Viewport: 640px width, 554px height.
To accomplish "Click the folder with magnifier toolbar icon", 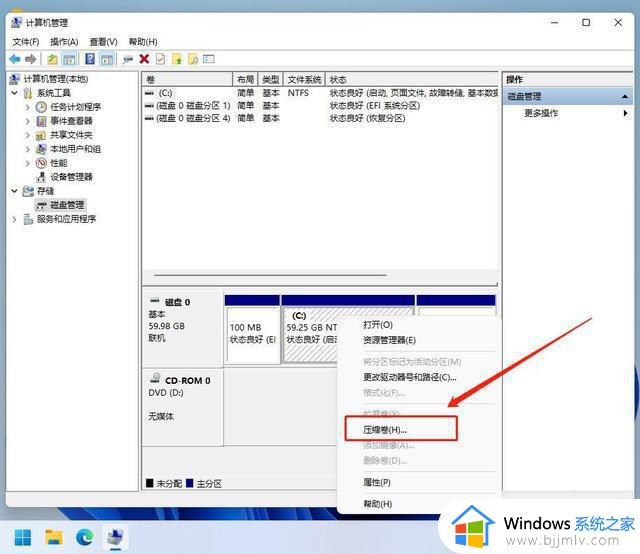I will 193,59.
